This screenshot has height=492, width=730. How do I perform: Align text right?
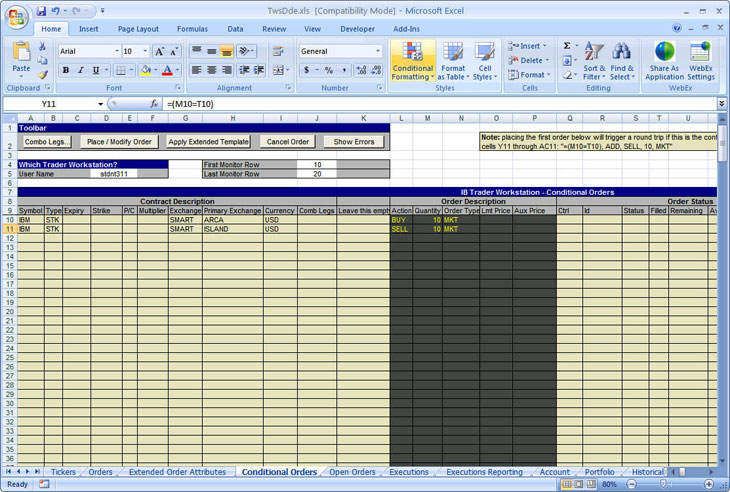tap(227, 70)
